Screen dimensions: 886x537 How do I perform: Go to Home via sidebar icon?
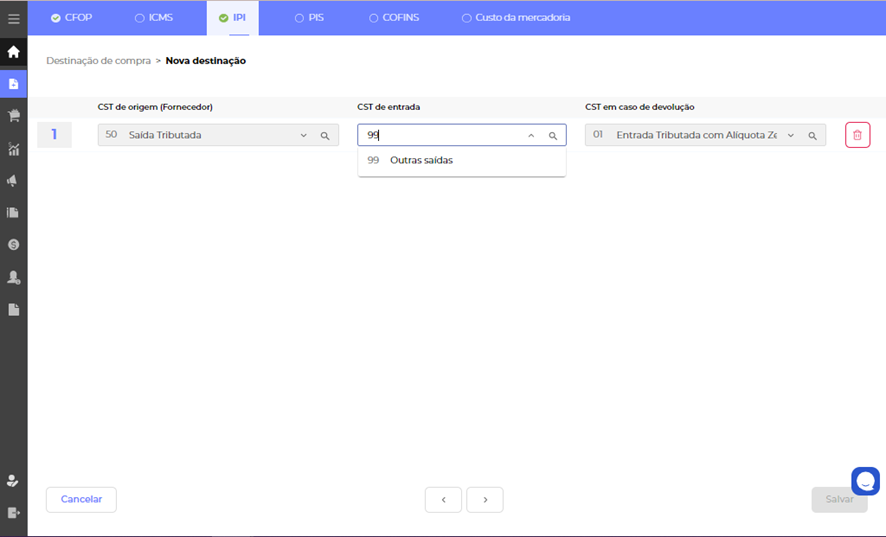point(13,52)
